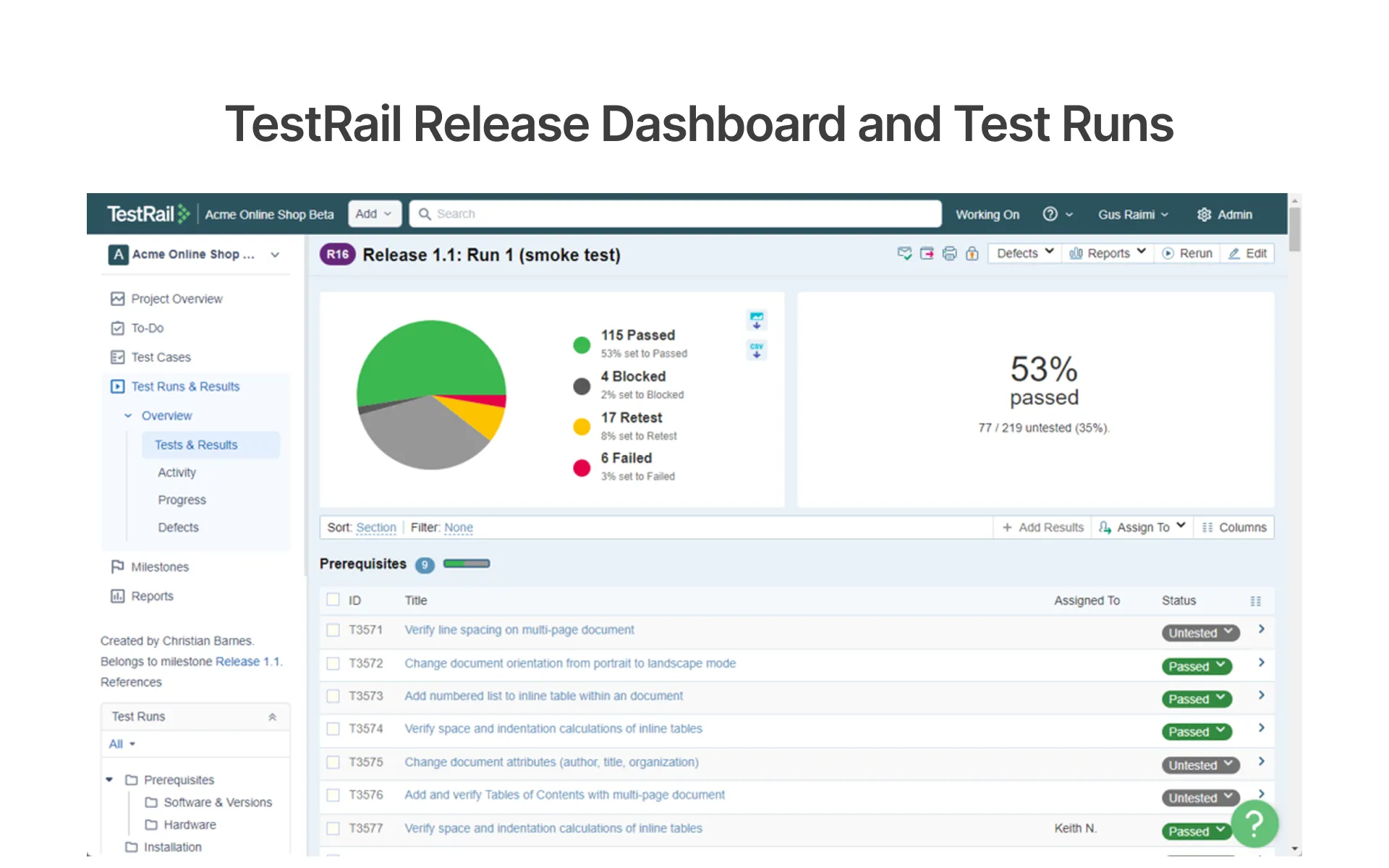The width and height of the screenshot is (1389, 868).
Task: Open Admin gear settings
Action: click(1224, 215)
